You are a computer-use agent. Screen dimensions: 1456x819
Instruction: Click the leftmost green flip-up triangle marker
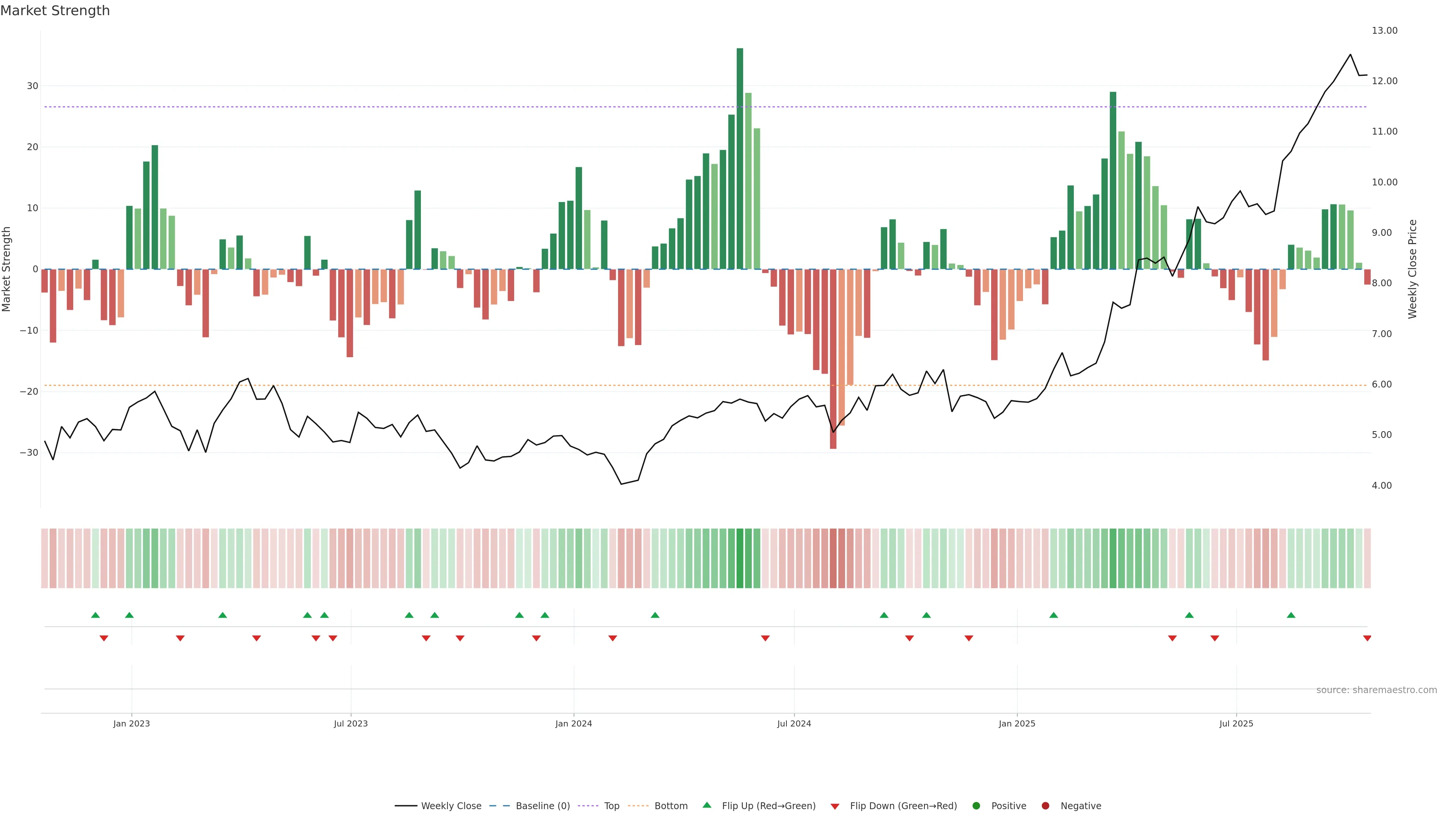[x=96, y=615]
